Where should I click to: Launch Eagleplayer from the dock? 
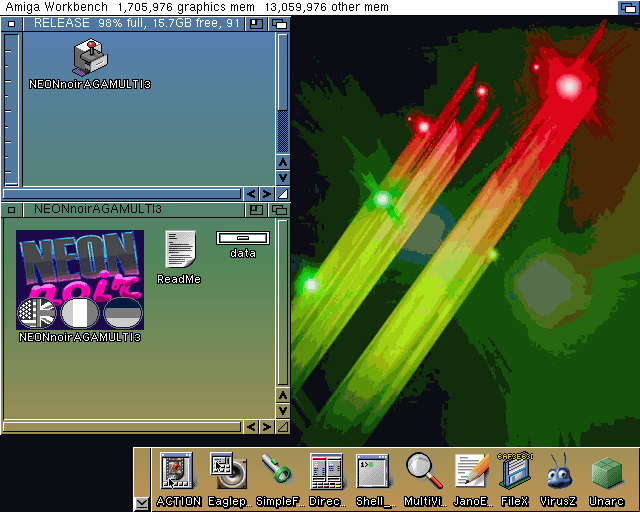click(229, 470)
